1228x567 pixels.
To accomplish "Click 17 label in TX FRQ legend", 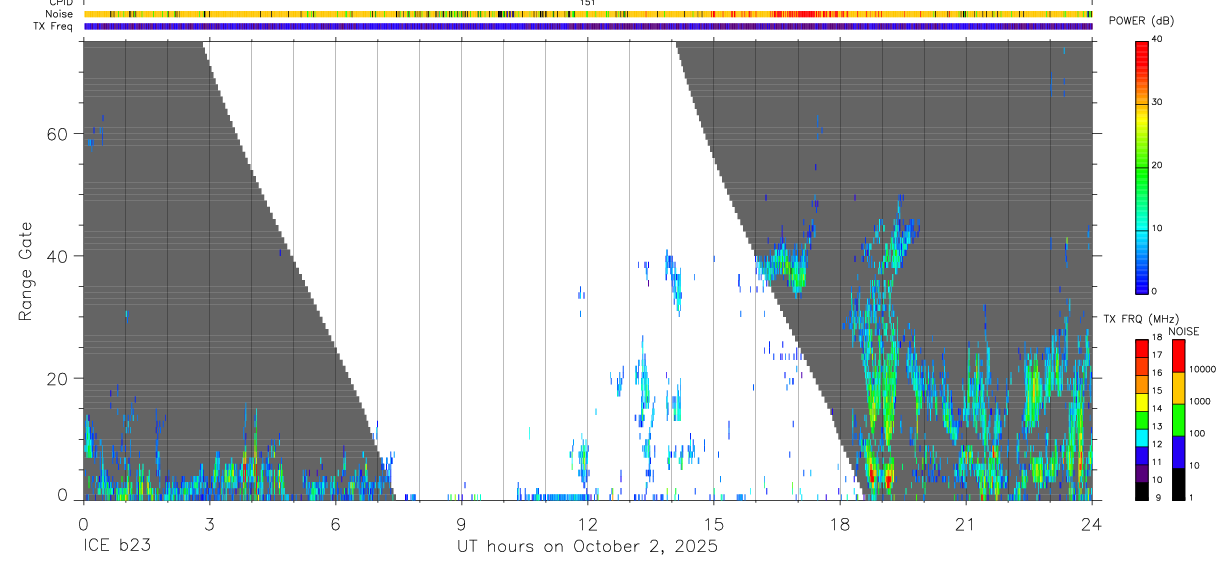I will [x=1157, y=356].
